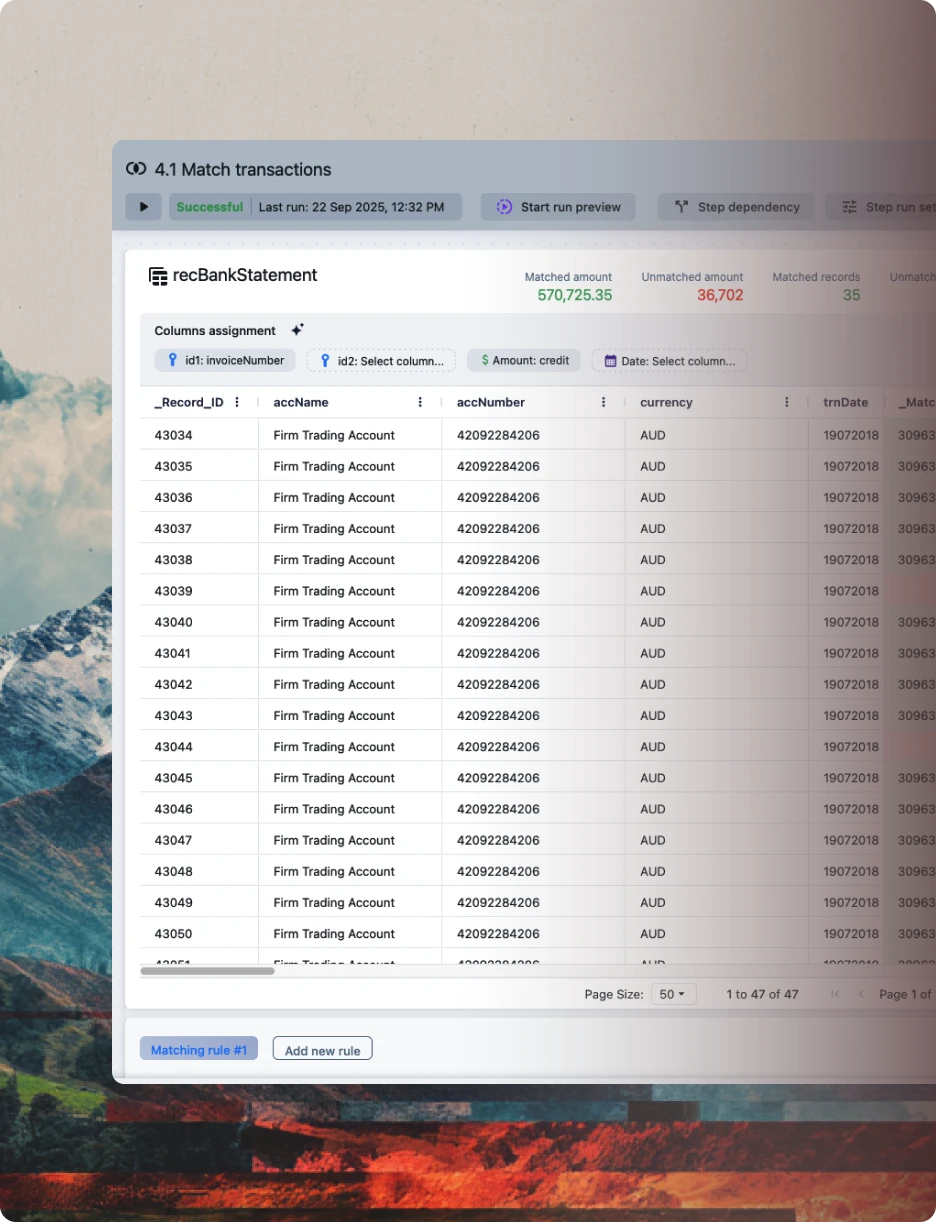The height and width of the screenshot is (1222, 936).
Task: Click record ID 43039
Action: [174, 591]
